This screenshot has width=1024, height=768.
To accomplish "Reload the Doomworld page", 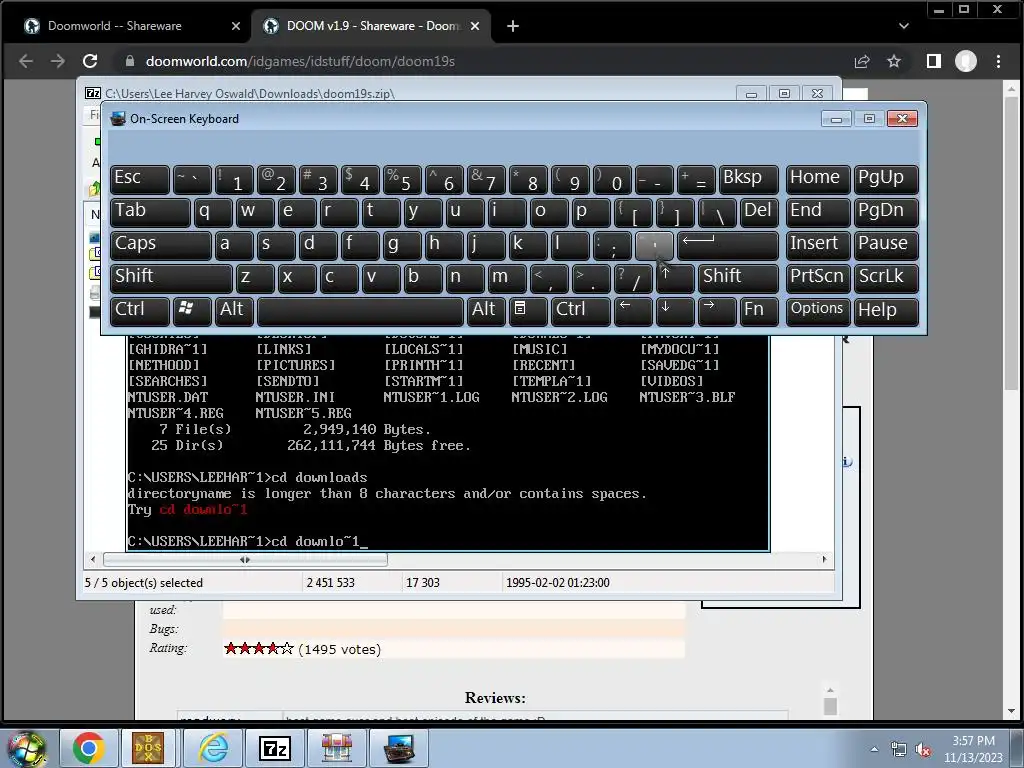I will point(90,61).
